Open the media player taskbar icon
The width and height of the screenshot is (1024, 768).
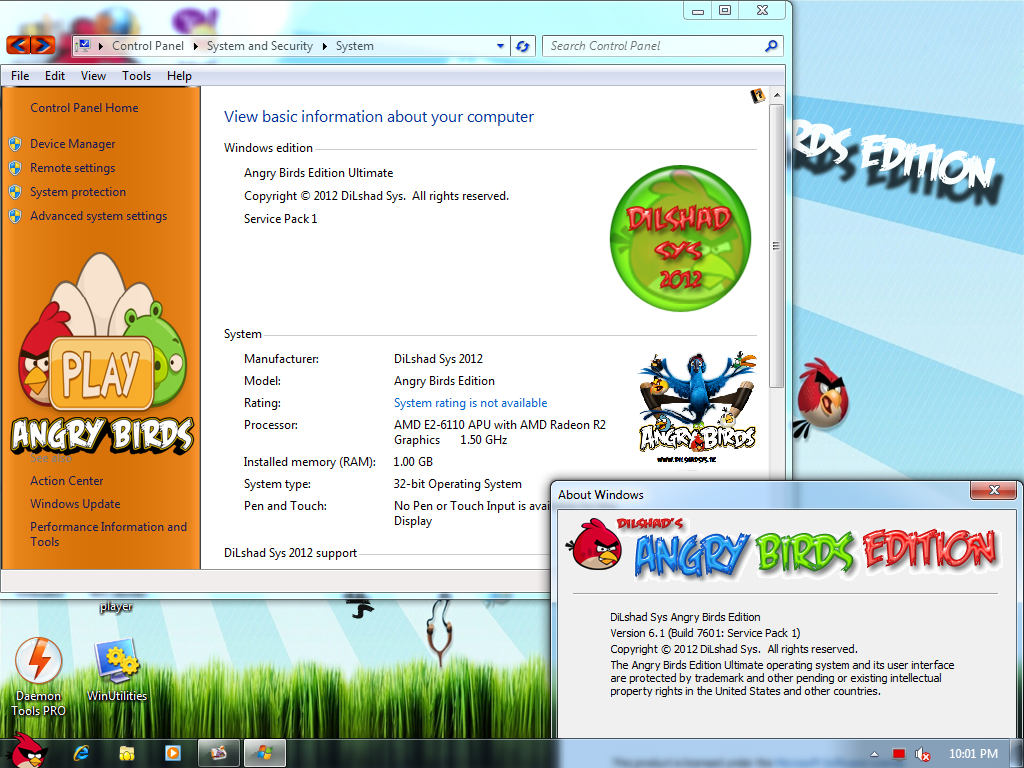[x=172, y=753]
